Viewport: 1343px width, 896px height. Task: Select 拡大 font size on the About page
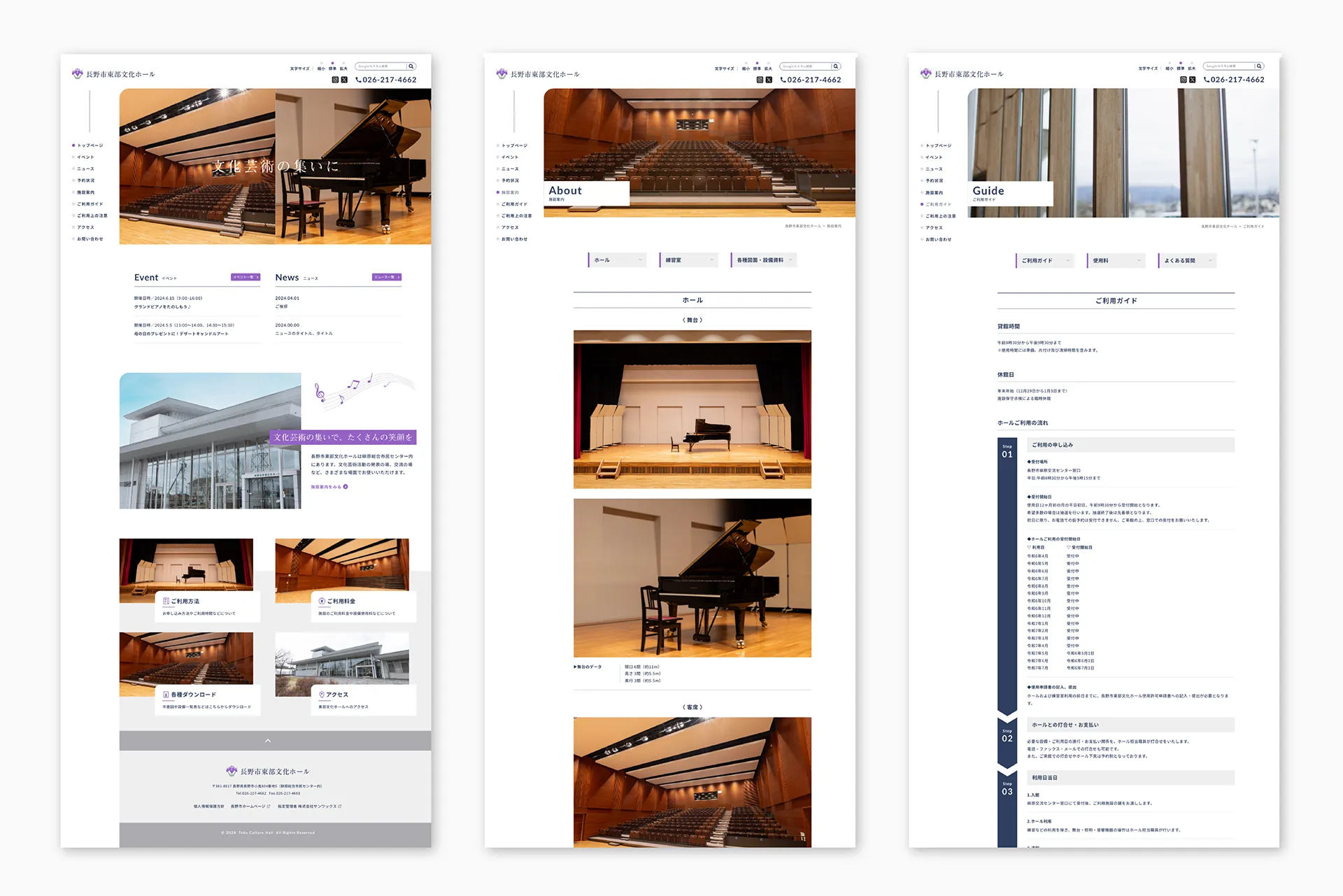tap(768, 69)
